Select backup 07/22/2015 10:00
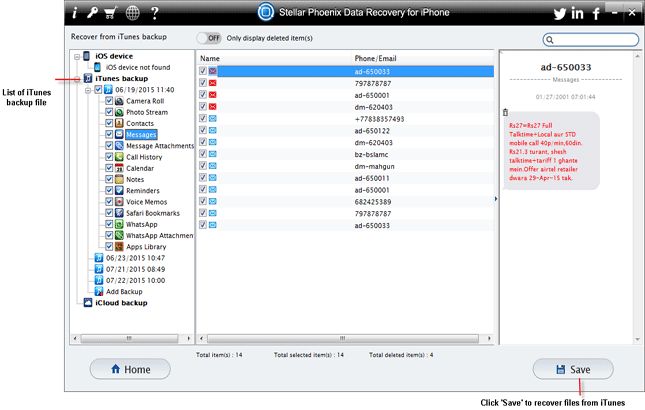The image size is (645, 410). pyautogui.click(x=135, y=280)
